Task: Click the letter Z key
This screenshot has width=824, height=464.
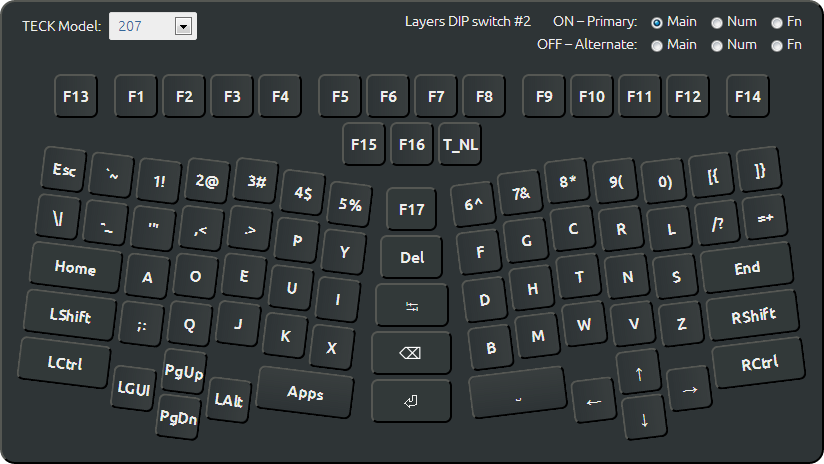Action: click(681, 324)
